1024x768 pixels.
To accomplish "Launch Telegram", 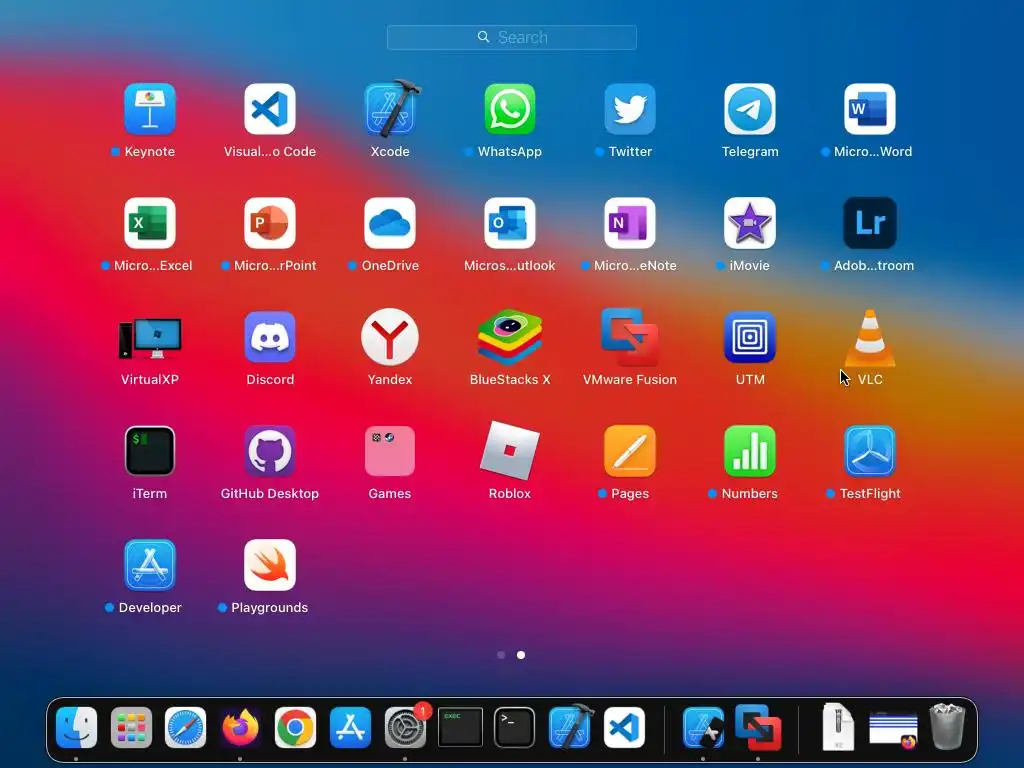I will [750, 108].
